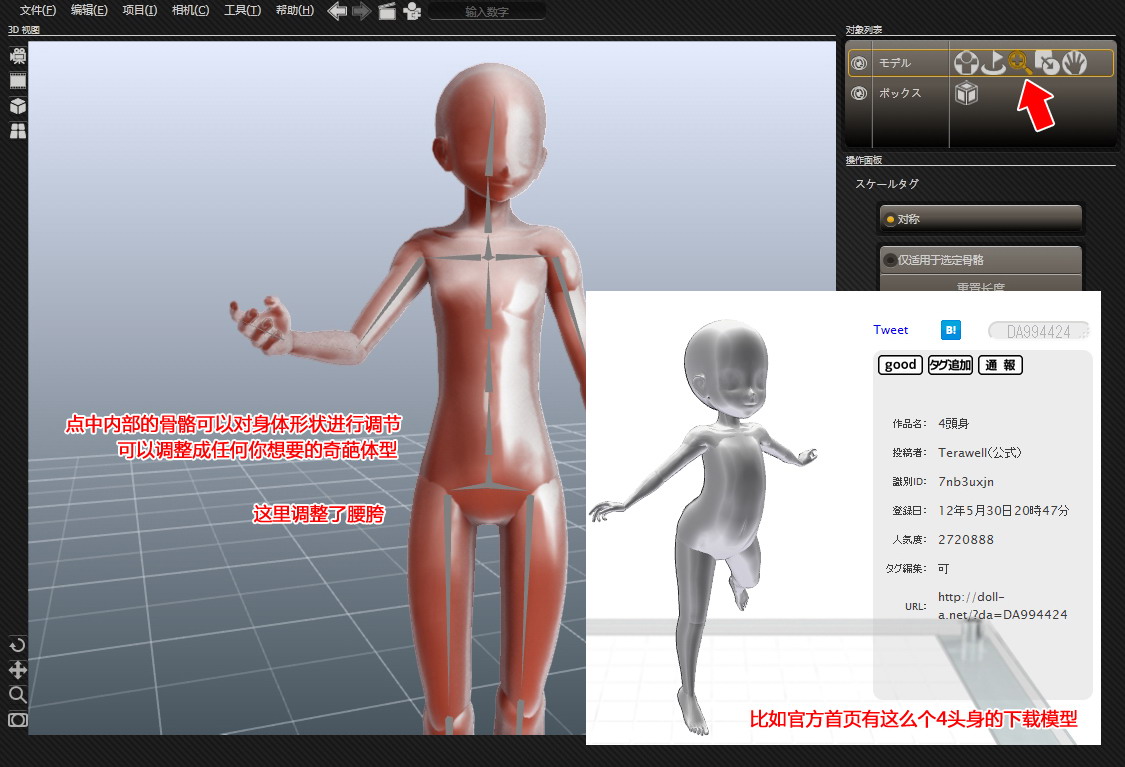Open the 工具(T) menu
The image size is (1125, 767).
242,11
